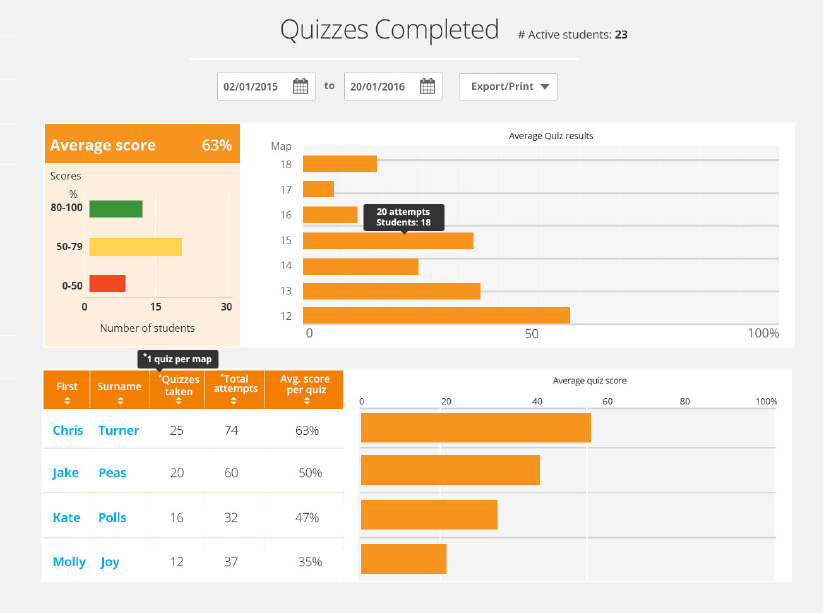Open the start date calendar icon
This screenshot has height=613, width=823.
click(x=300, y=87)
